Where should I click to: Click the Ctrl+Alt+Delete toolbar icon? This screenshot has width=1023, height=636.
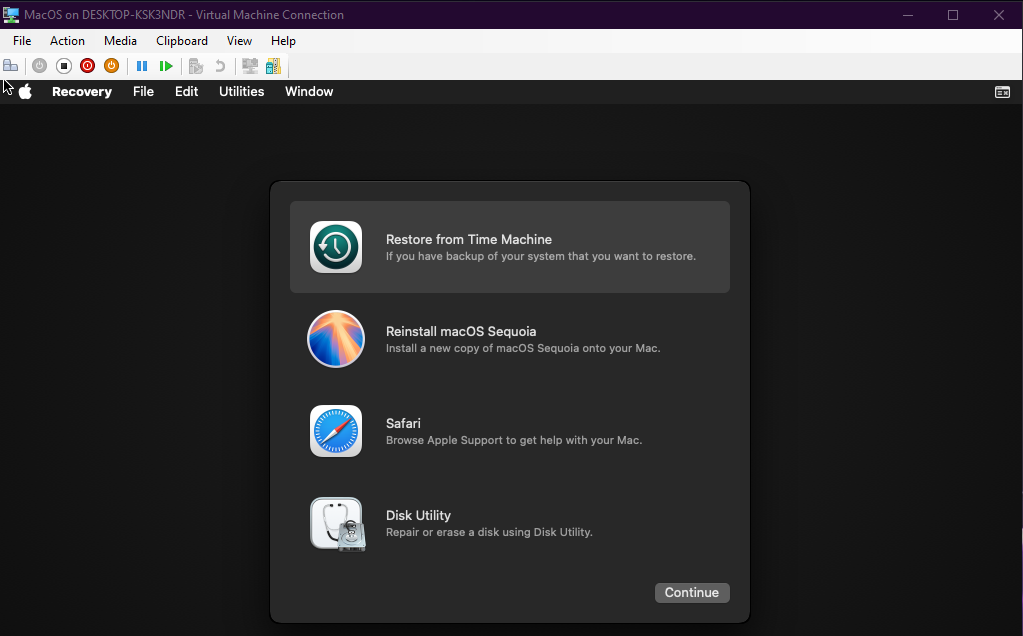[11, 66]
